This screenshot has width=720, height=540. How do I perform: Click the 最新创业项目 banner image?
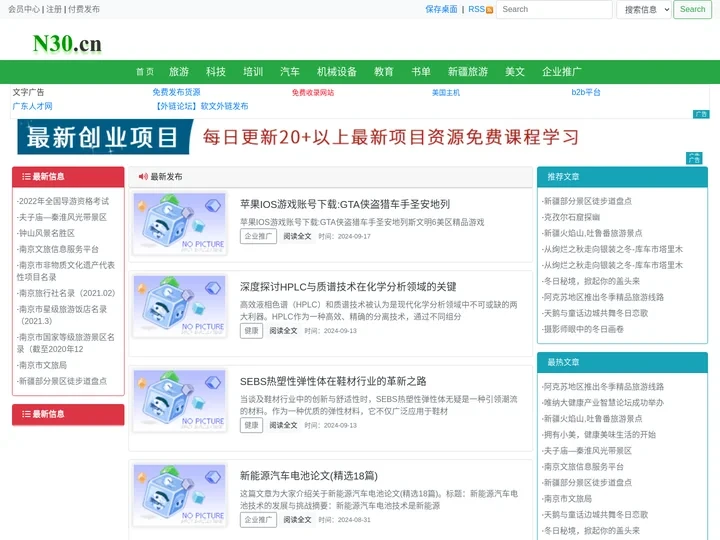(x=298, y=137)
